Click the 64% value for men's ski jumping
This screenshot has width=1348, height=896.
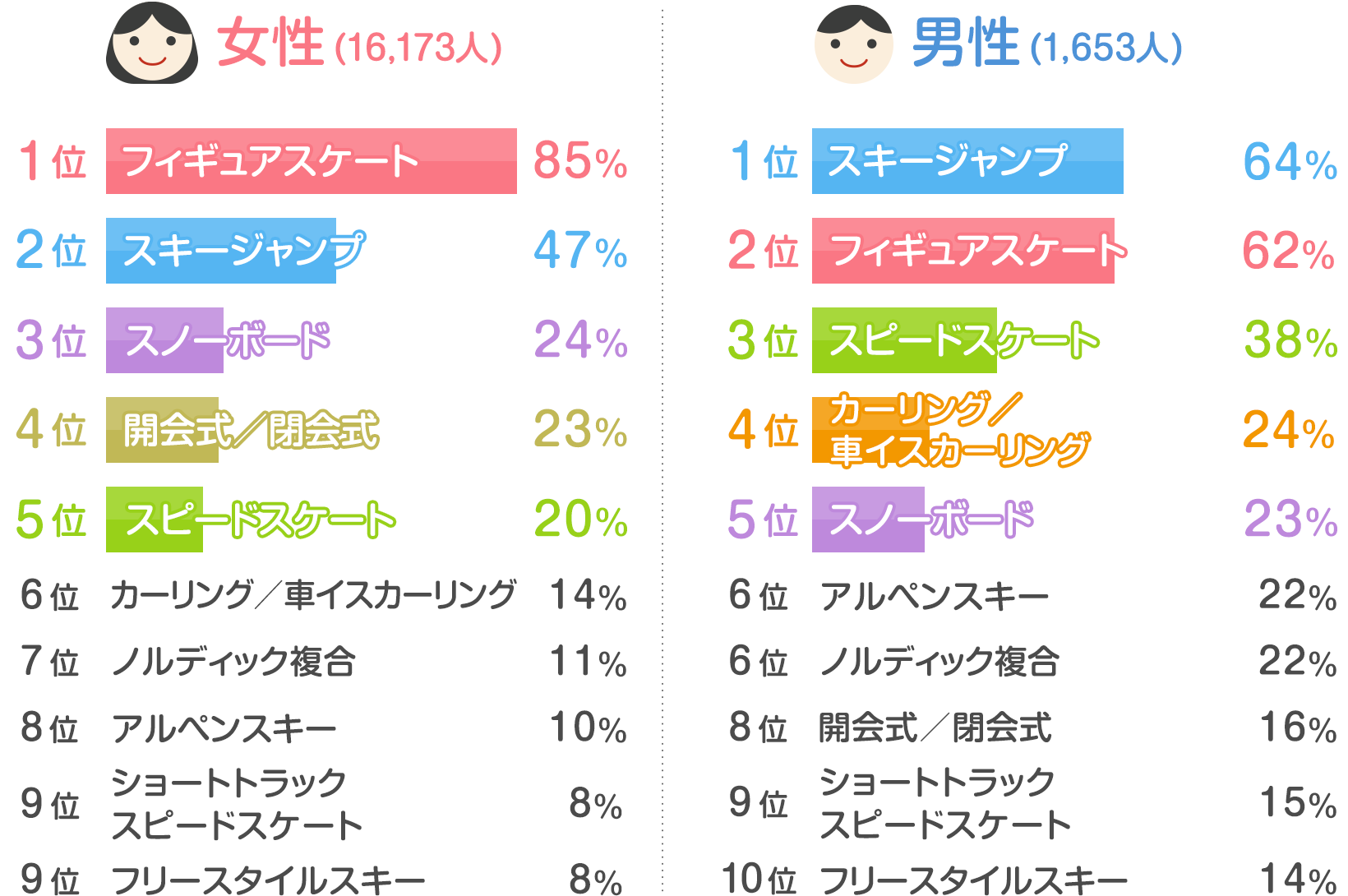pos(1289,162)
